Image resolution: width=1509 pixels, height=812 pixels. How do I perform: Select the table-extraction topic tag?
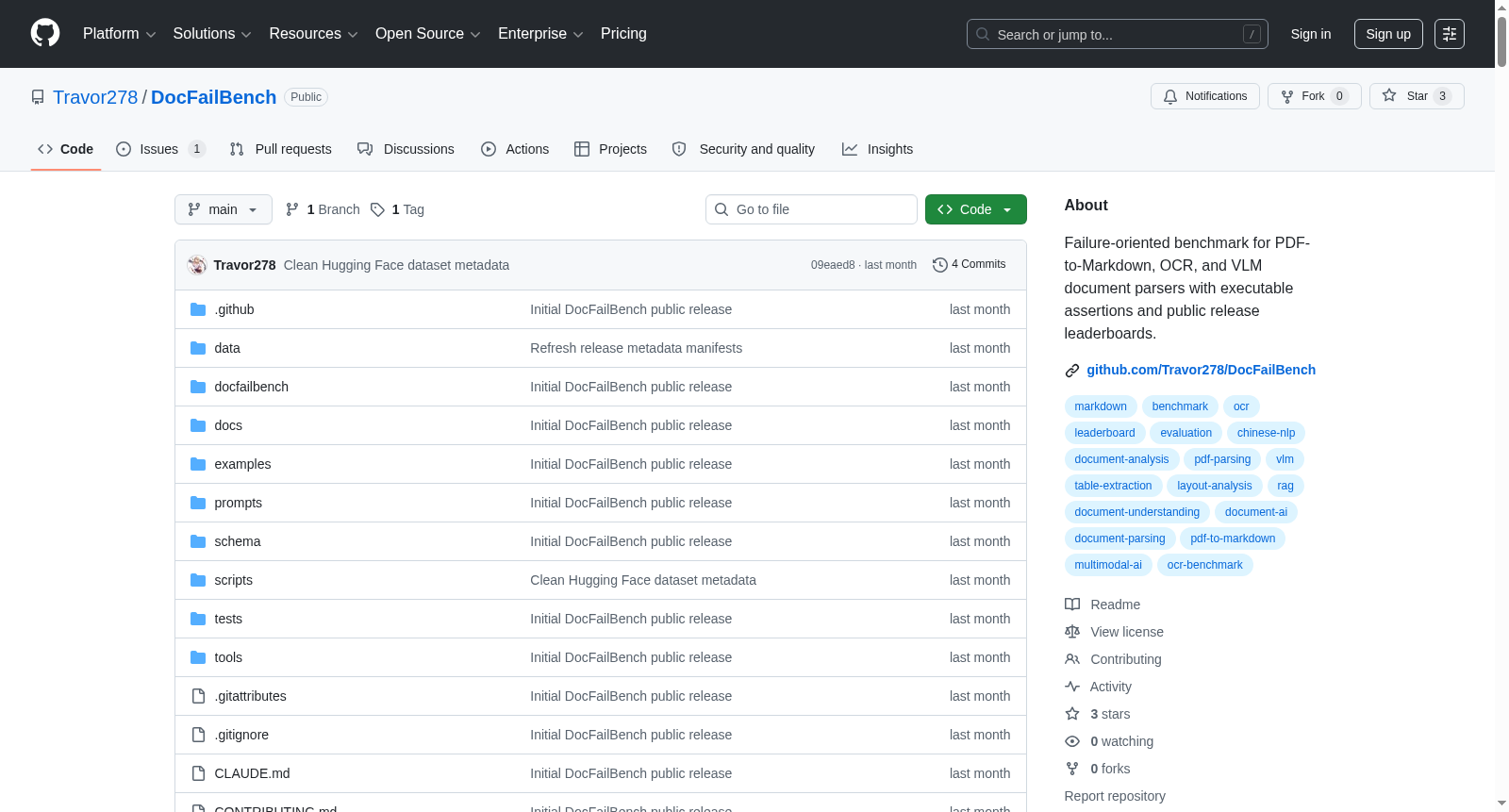(x=1113, y=486)
